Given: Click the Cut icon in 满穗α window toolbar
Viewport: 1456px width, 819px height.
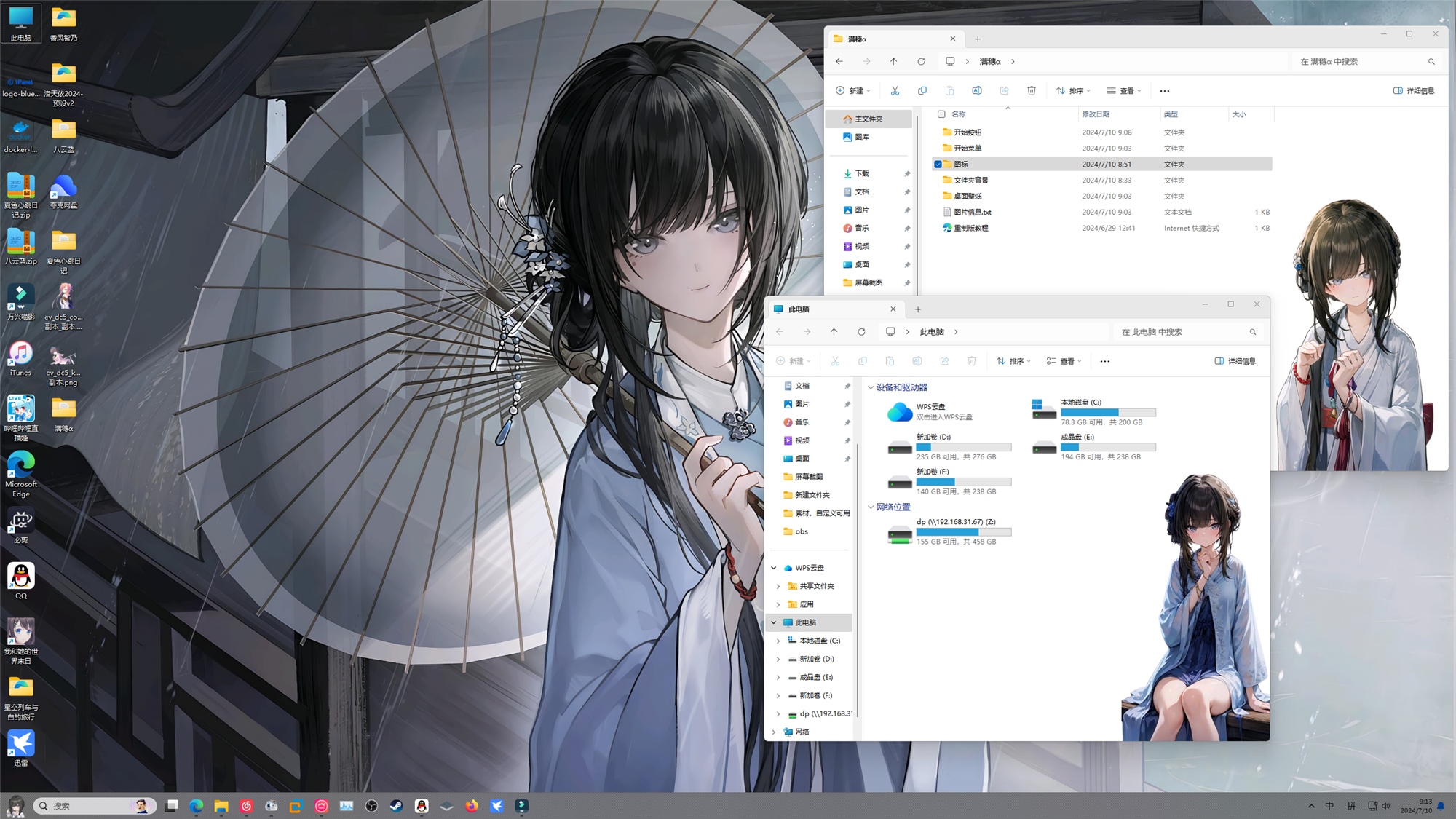Looking at the screenshot, I should pyautogui.click(x=895, y=91).
